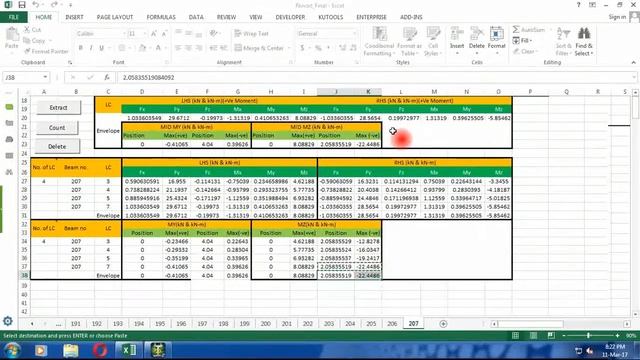Screen dimensions: 640x360
Task: Open the Name Box dropdown arrow
Action: pos(45,77)
